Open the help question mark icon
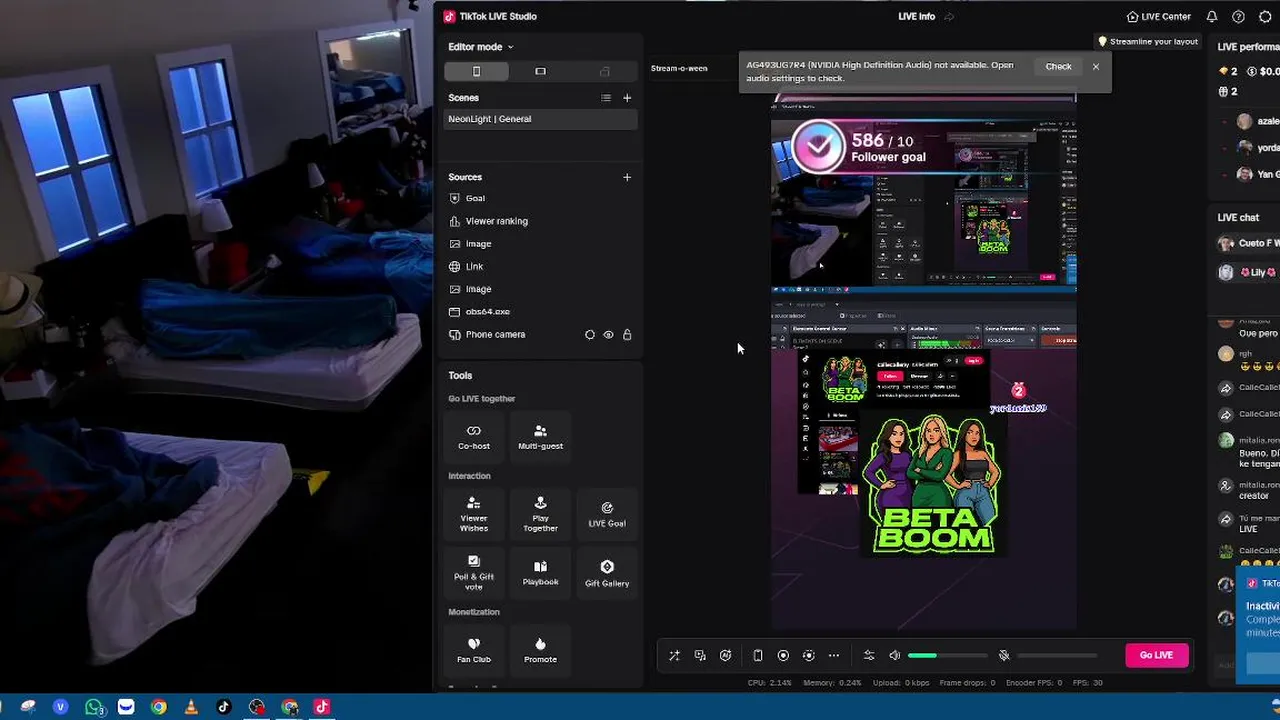Screen dimensions: 1280x720 1238,17
